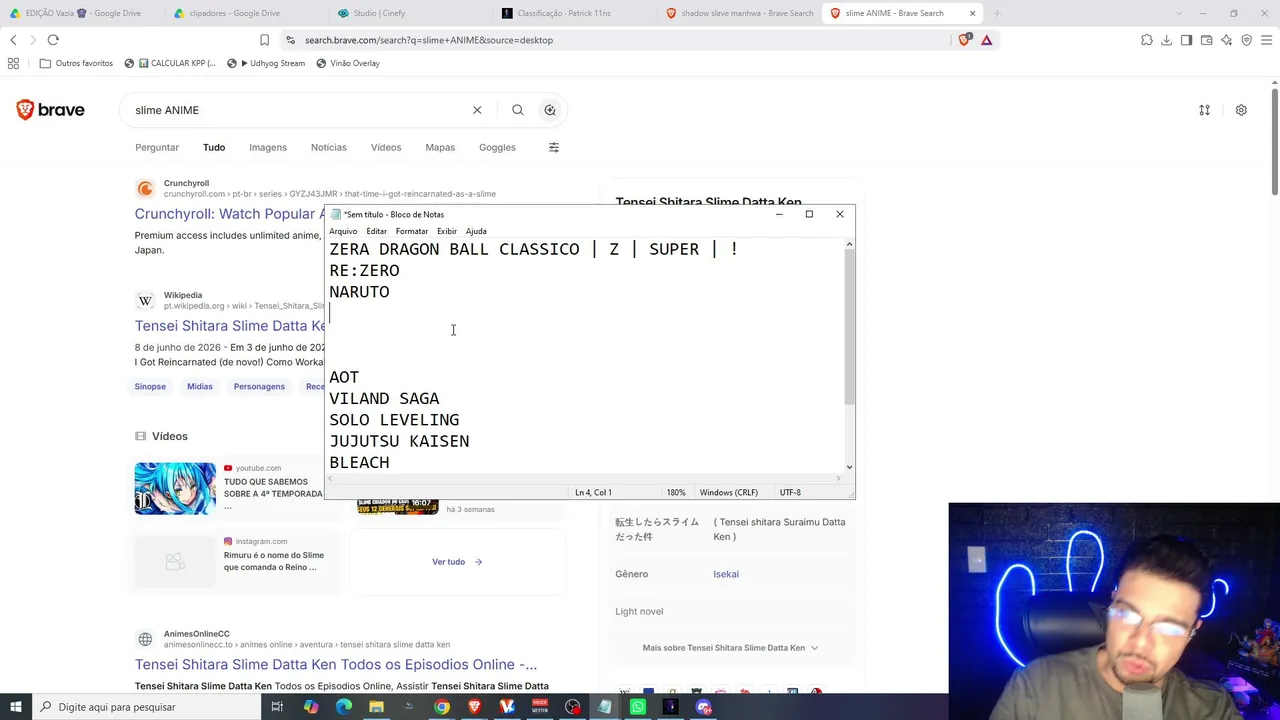Open Brave VPN shield icon
Screen dimensions: 1280x720
pyautogui.click(x=1246, y=40)
